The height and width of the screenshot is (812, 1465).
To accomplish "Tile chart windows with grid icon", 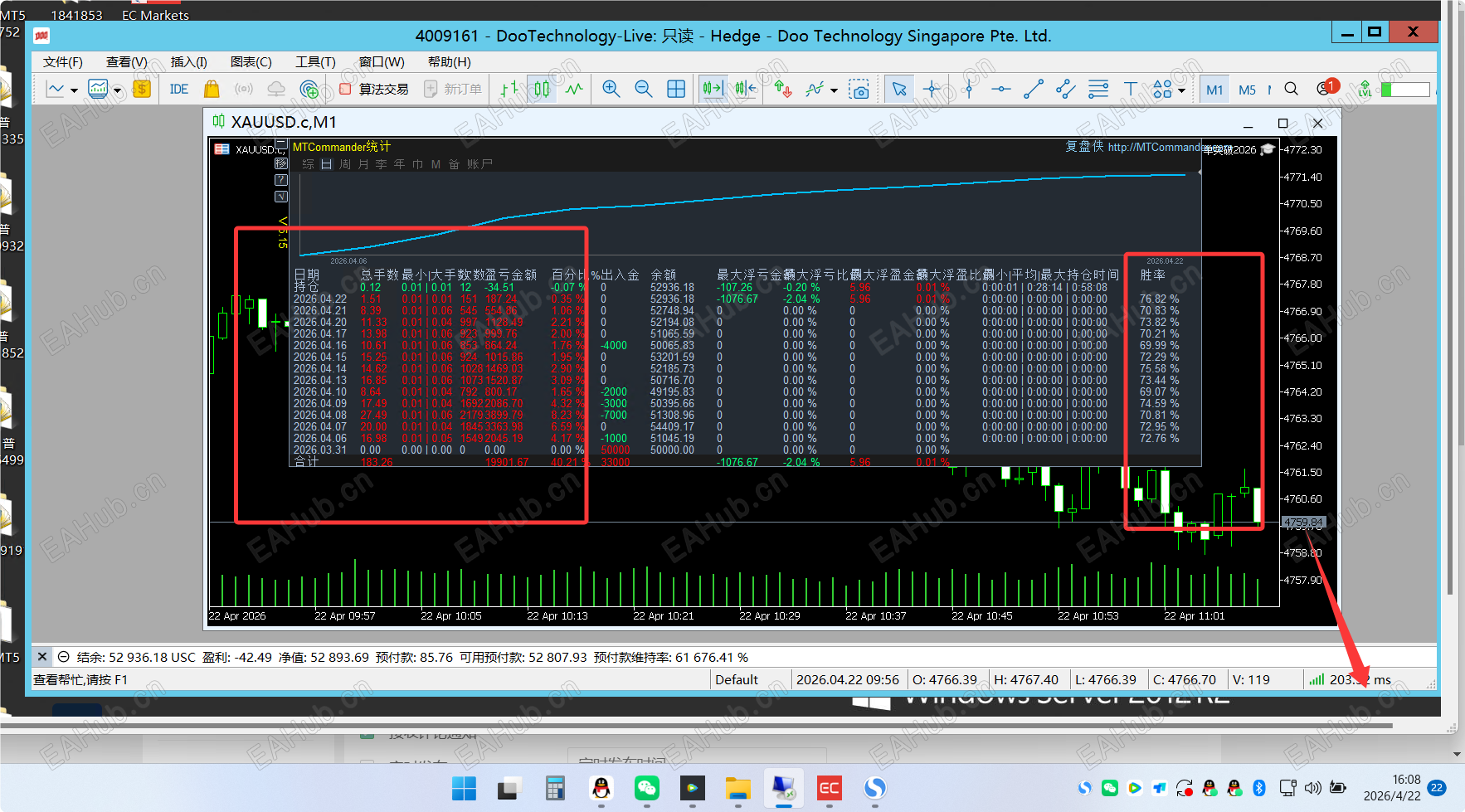I will click(x=676, y=89).
